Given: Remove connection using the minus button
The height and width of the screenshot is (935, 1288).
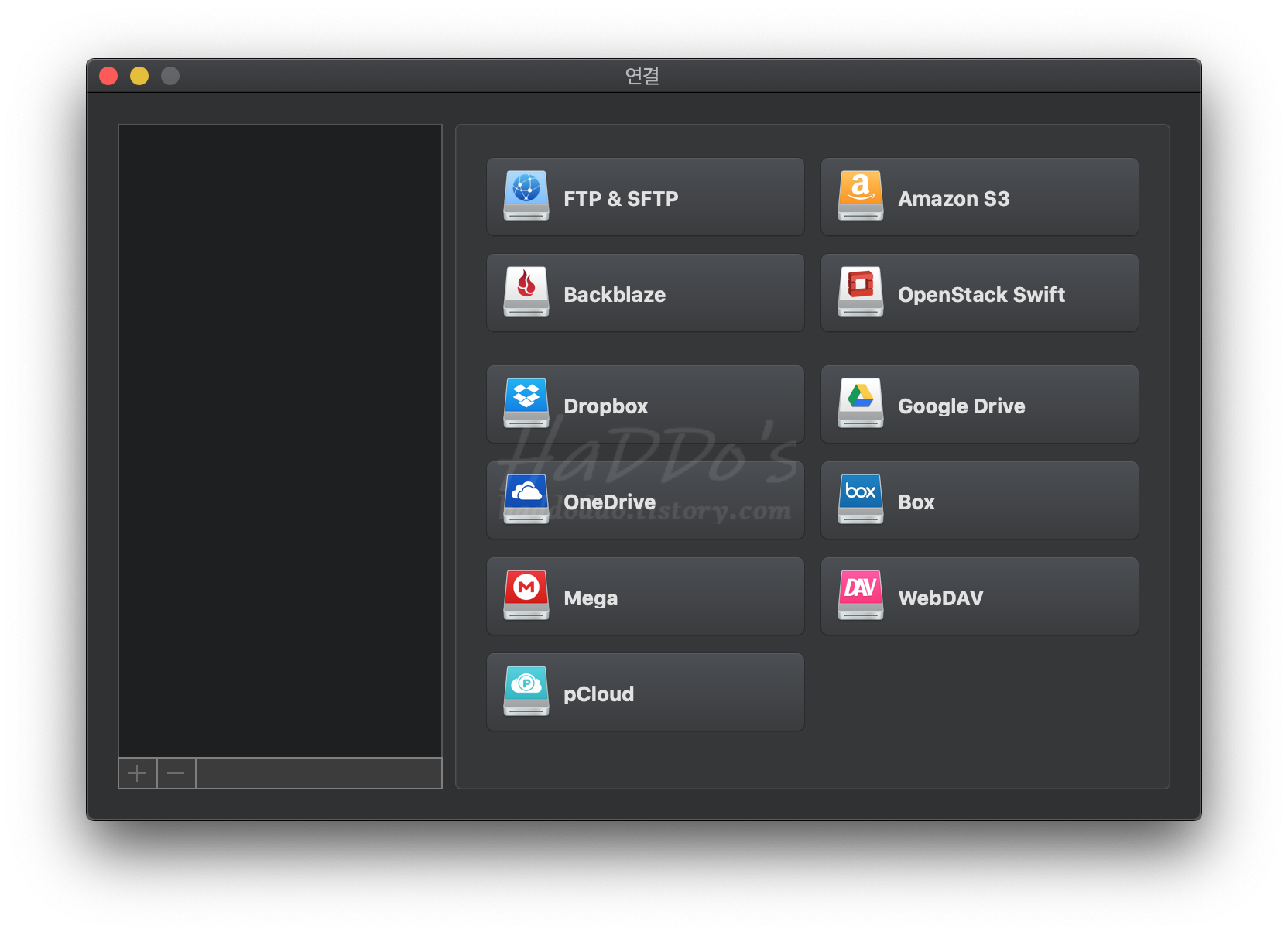Looking at the screenshot, I should click(176, 773).
